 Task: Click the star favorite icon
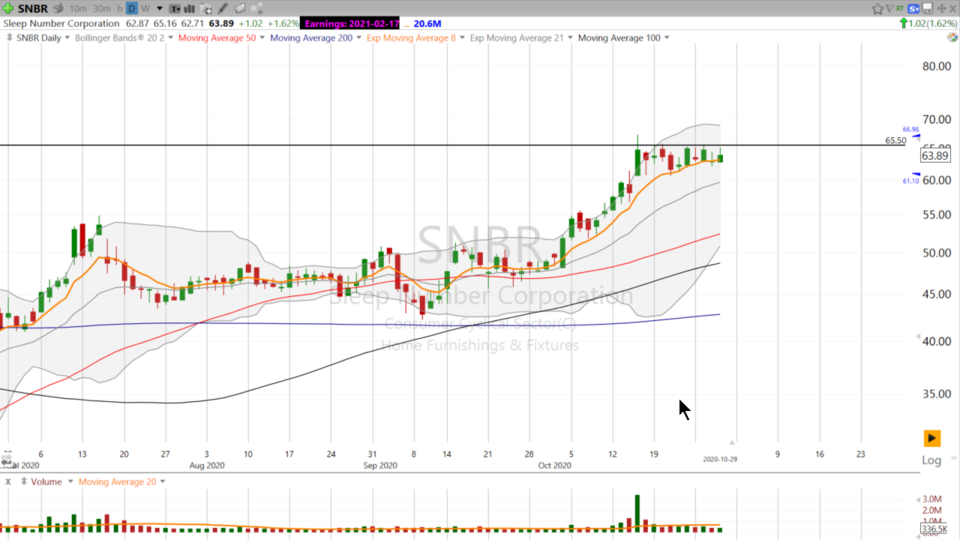coord(878,9)
